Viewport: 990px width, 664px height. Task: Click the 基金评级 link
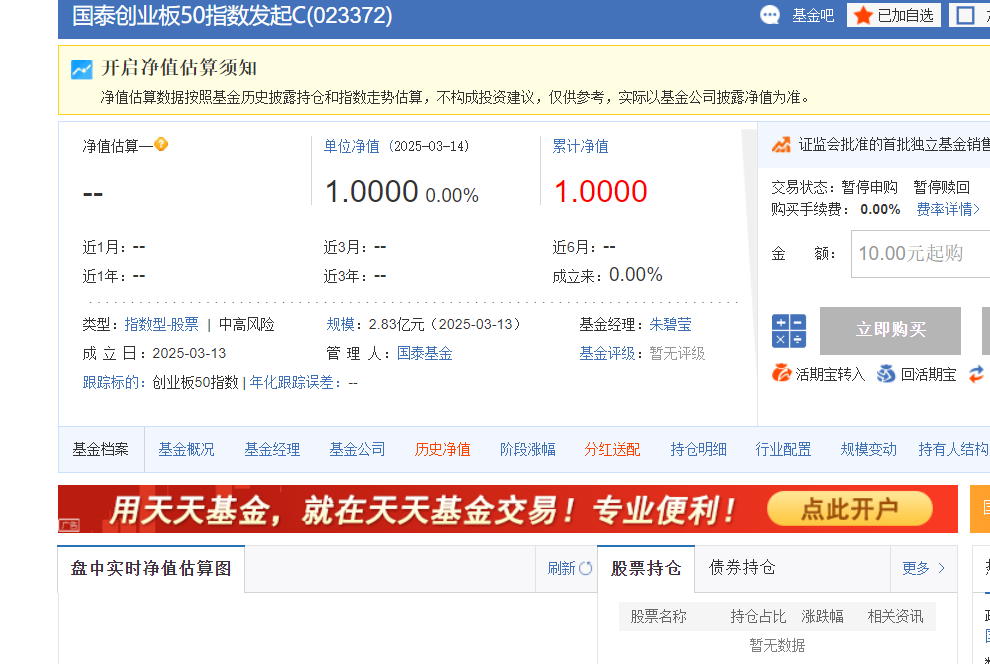[607, 353]
